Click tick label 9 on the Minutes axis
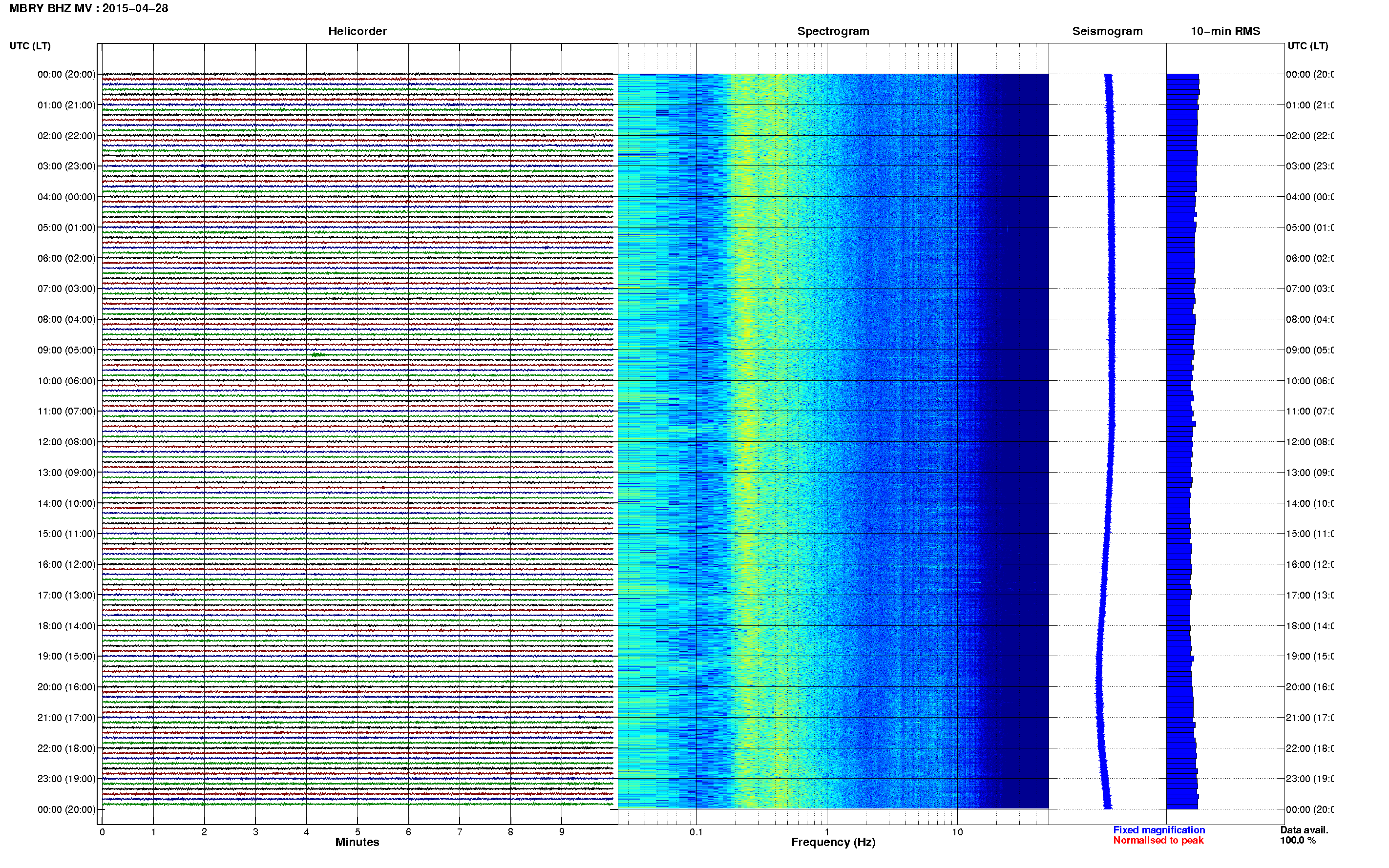This screenshot has width=1389, height=868. (562, 832)
